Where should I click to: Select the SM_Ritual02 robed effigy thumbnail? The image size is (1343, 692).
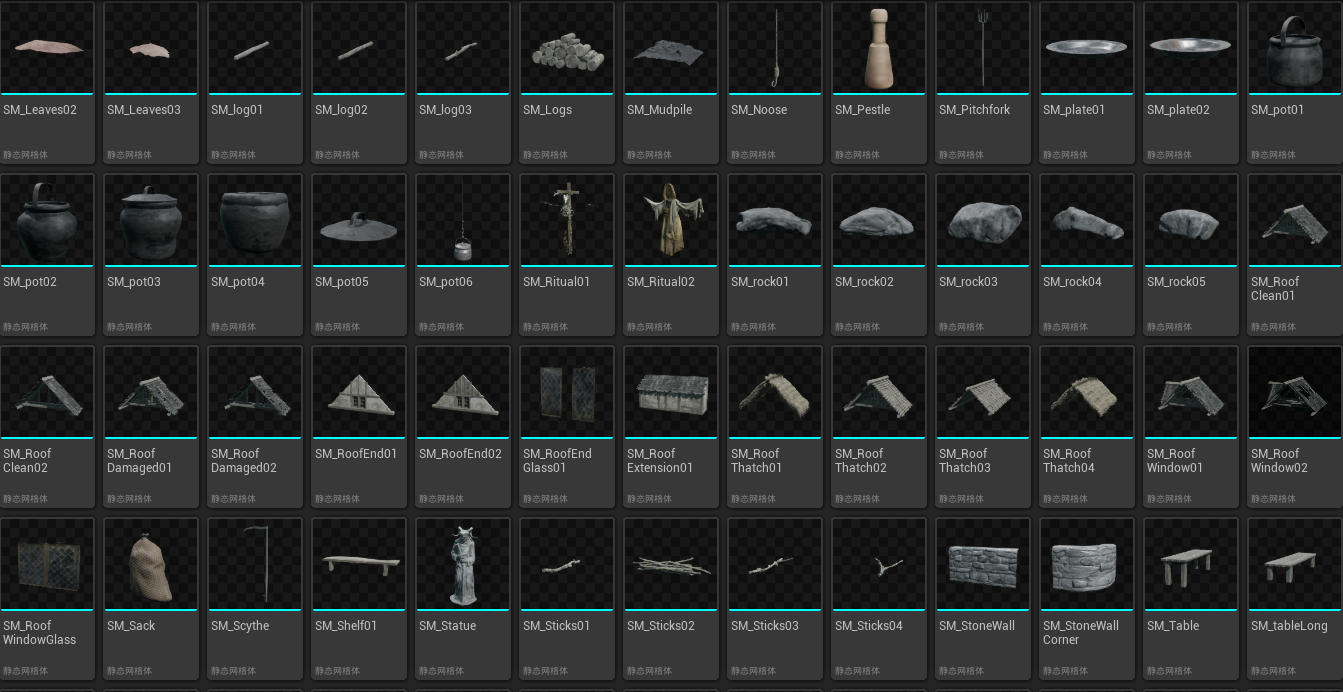click(x=672, y=220)
